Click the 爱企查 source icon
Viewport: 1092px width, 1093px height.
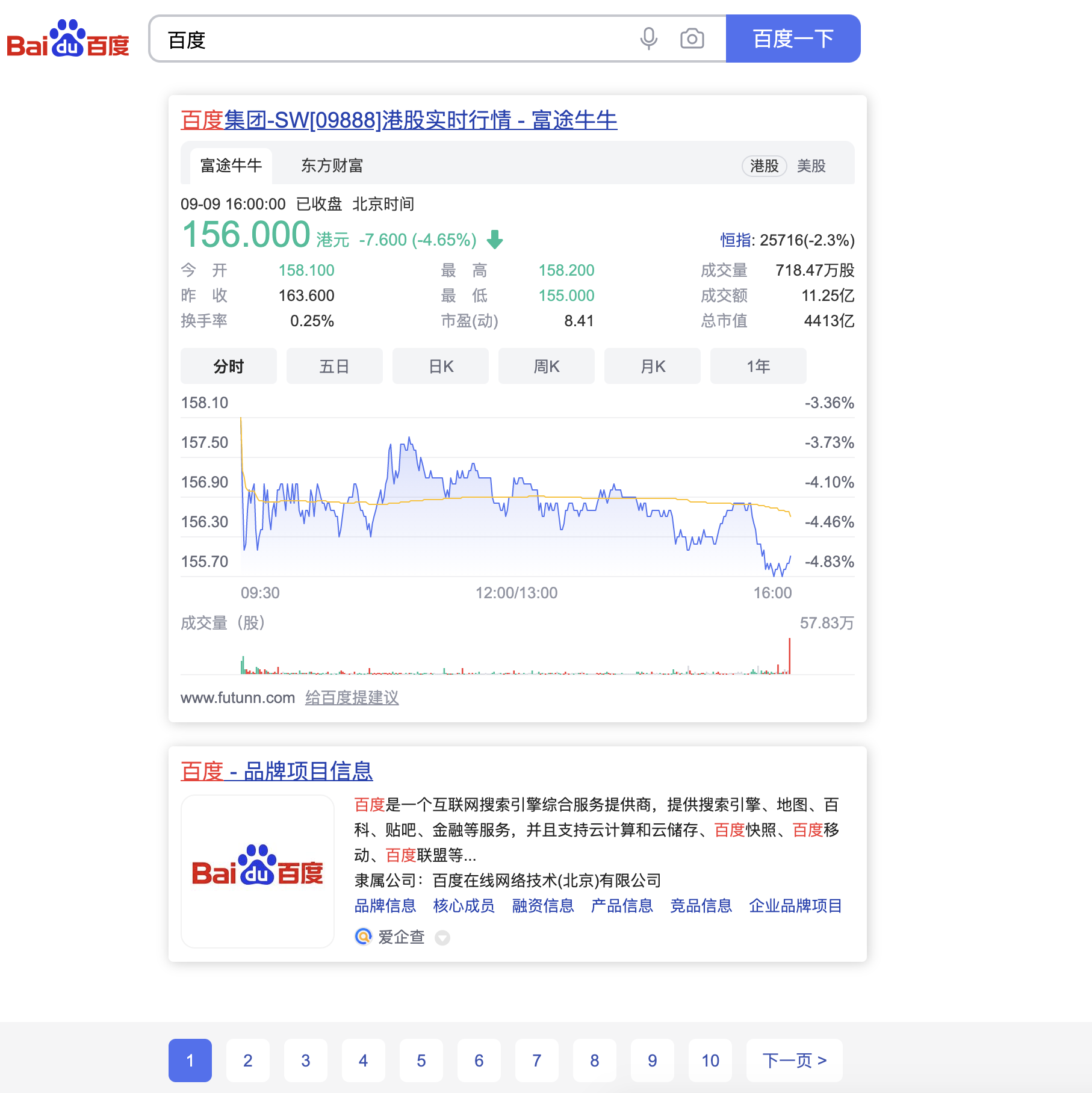pyautogui.click(x=364, y=937)
